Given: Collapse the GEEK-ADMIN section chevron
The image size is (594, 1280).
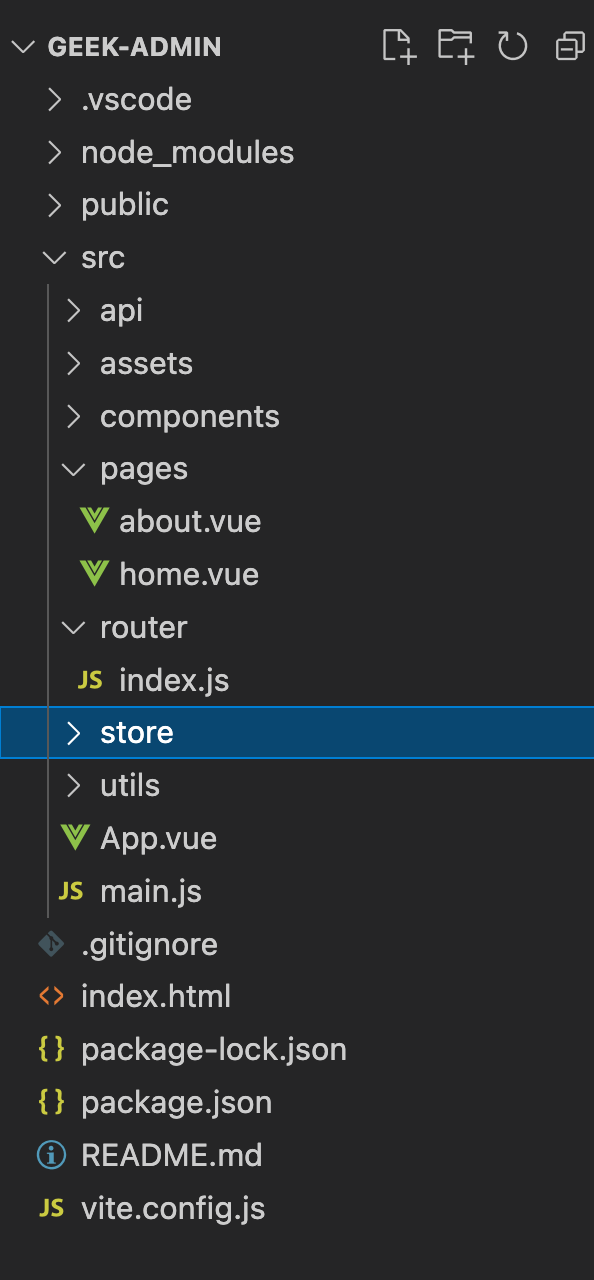Looking at the screenshot, I should click(x=22, y=45).
